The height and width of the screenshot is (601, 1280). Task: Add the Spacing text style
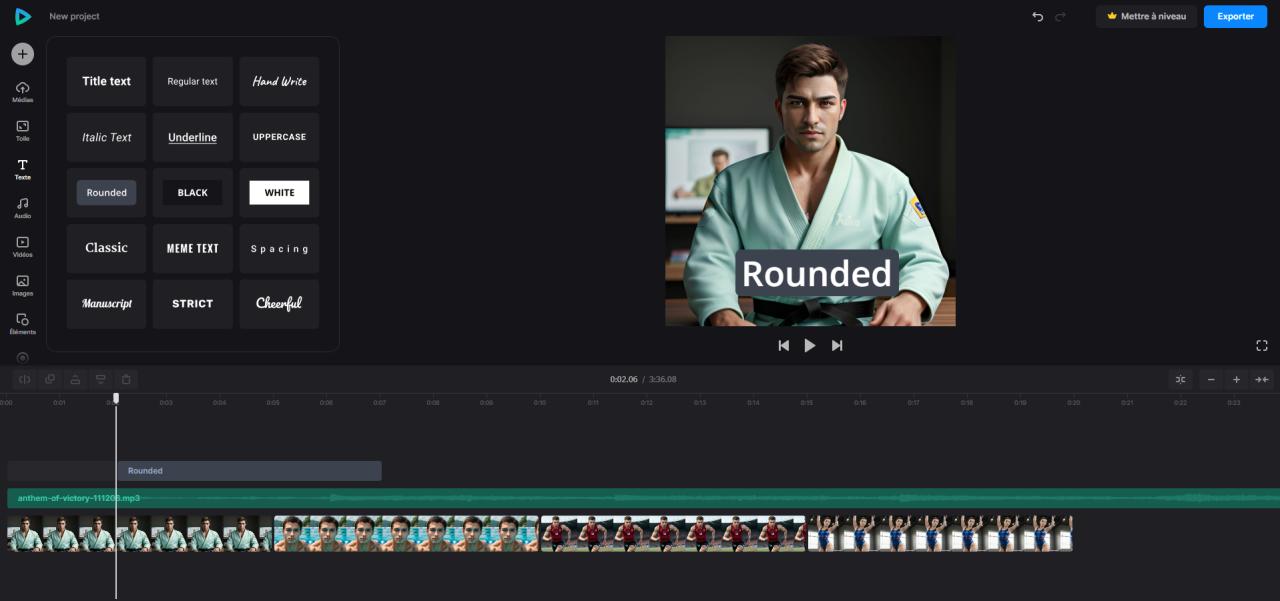(x=279, y=248)
